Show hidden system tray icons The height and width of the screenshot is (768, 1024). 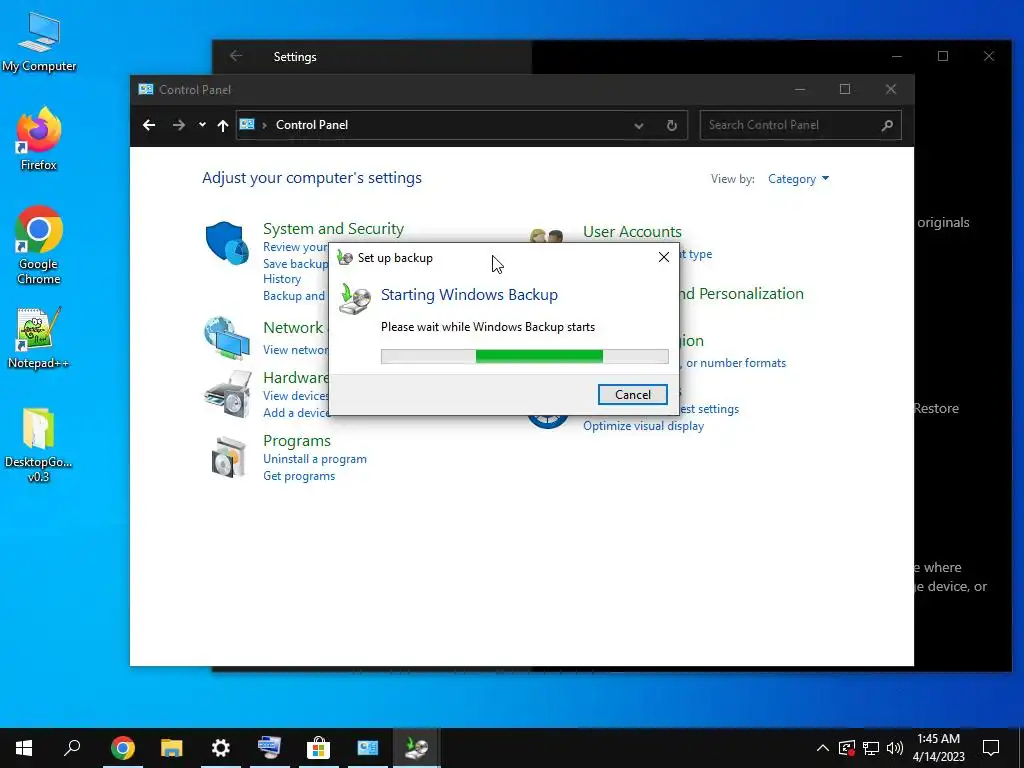click(x=822, y=748)
